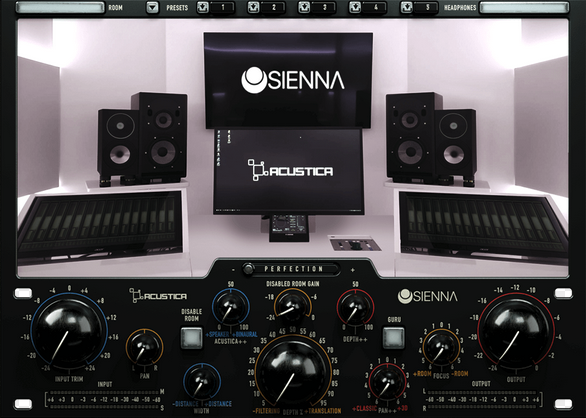Image resolution: width=586 pixels, height=418 pixels.
Task: Click the -ROOM label near Focus
Action: [460, 374]
